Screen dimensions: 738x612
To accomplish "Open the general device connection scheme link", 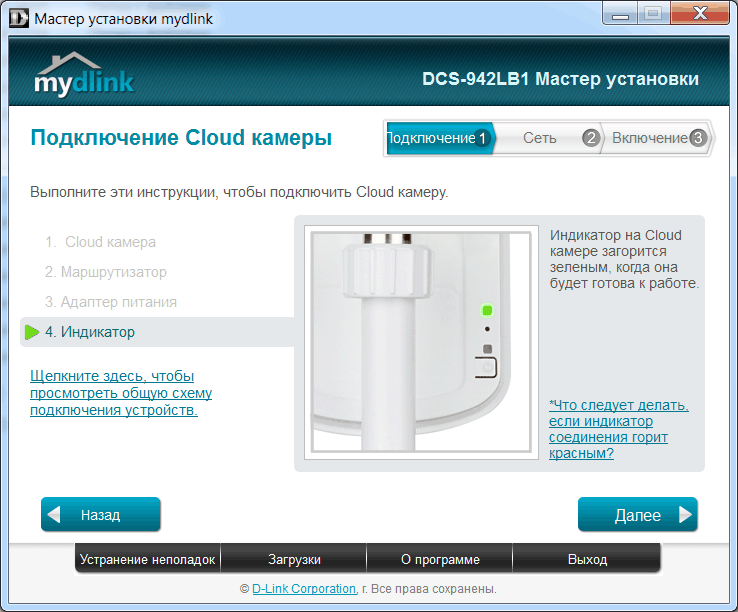I will click(121, 393).
